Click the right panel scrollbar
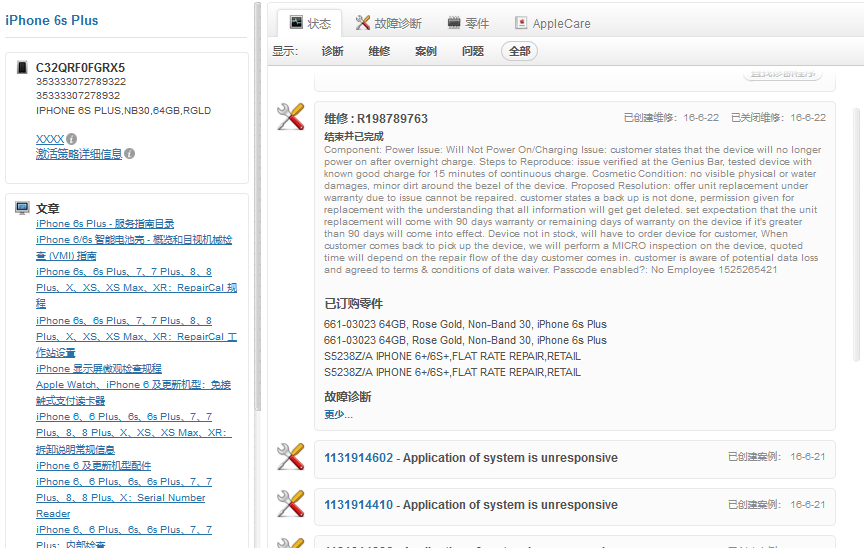The height and width of the screenshot is (548, 864). [x=857, y=235]
